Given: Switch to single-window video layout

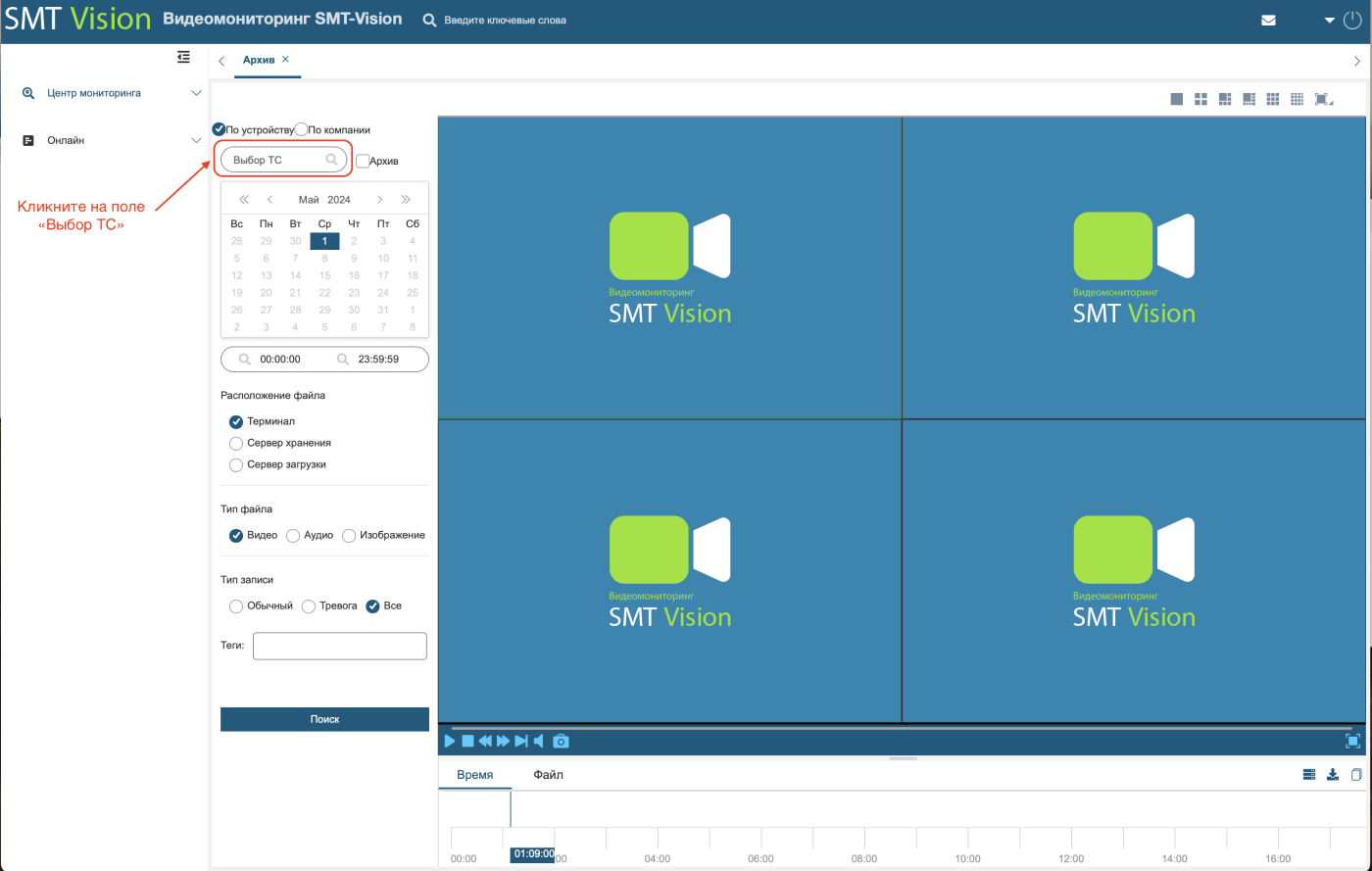Looking at the screenshot, I should click(x=1176, y=99).
